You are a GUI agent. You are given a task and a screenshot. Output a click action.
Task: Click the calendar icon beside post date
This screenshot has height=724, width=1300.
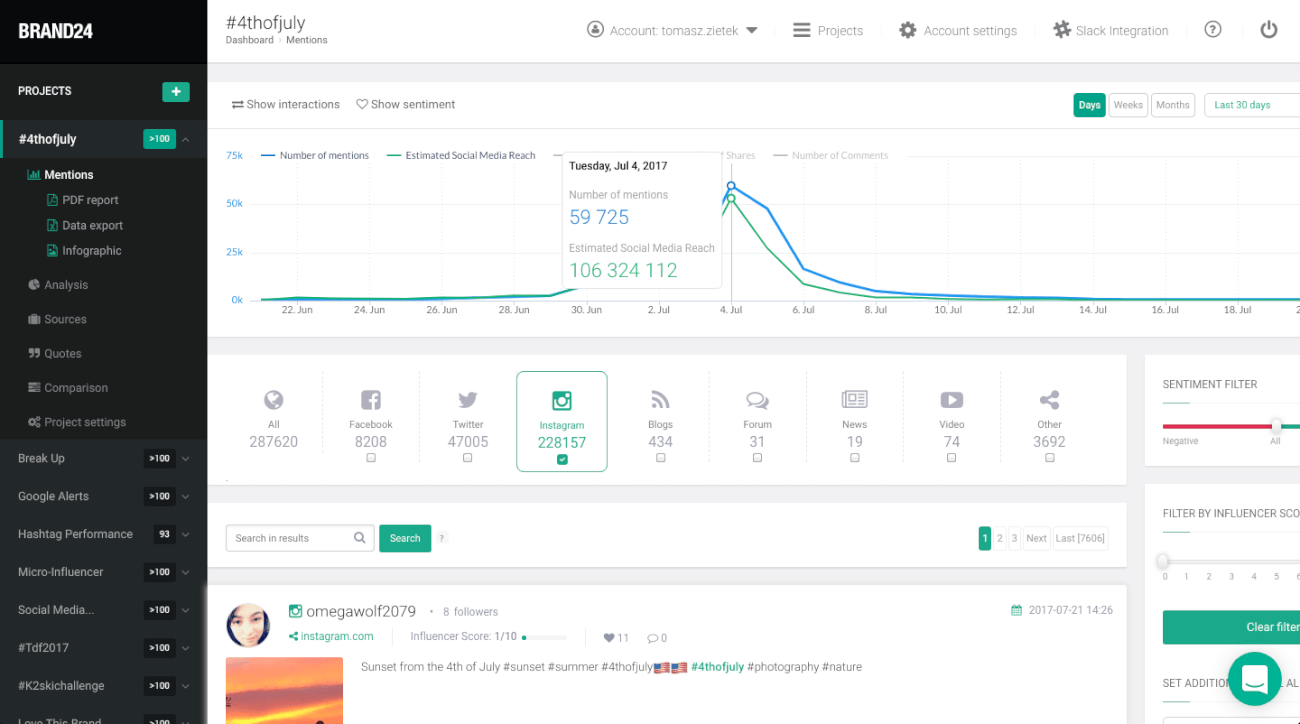(1017, 610)
